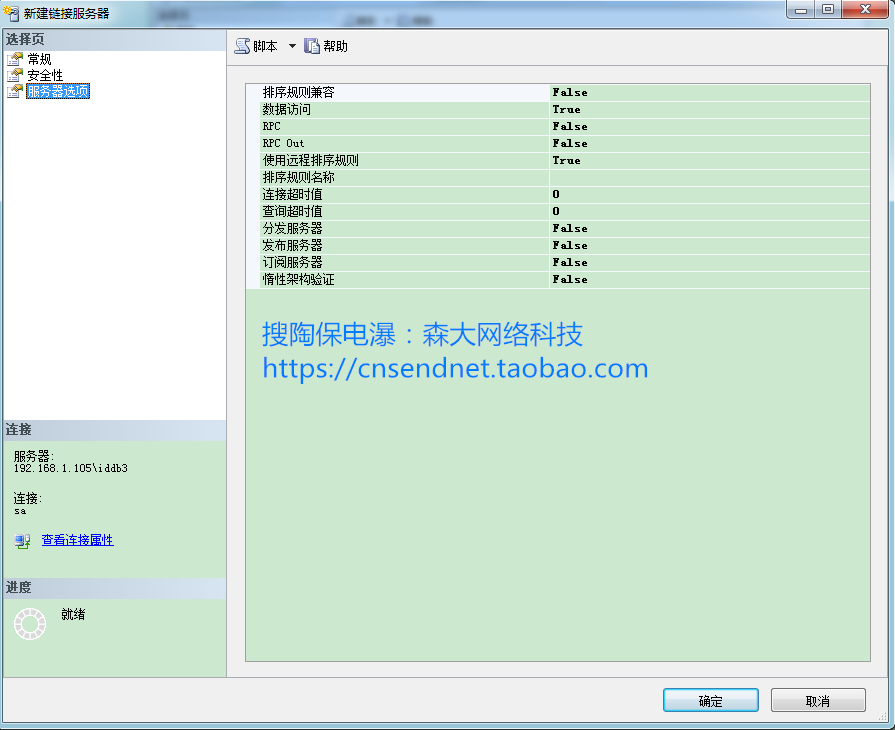Select the 安全性 page icon
The height and width of the screenshot is (730, 895).
(x=15, y=75)
